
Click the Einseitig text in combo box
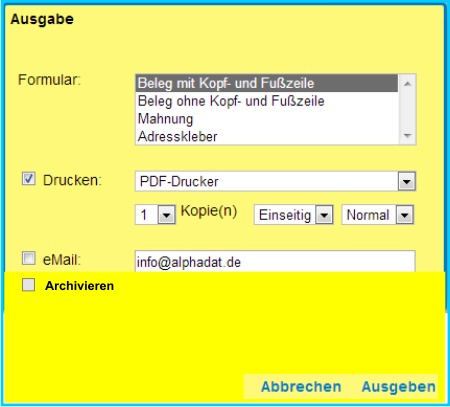coord(285,215)
